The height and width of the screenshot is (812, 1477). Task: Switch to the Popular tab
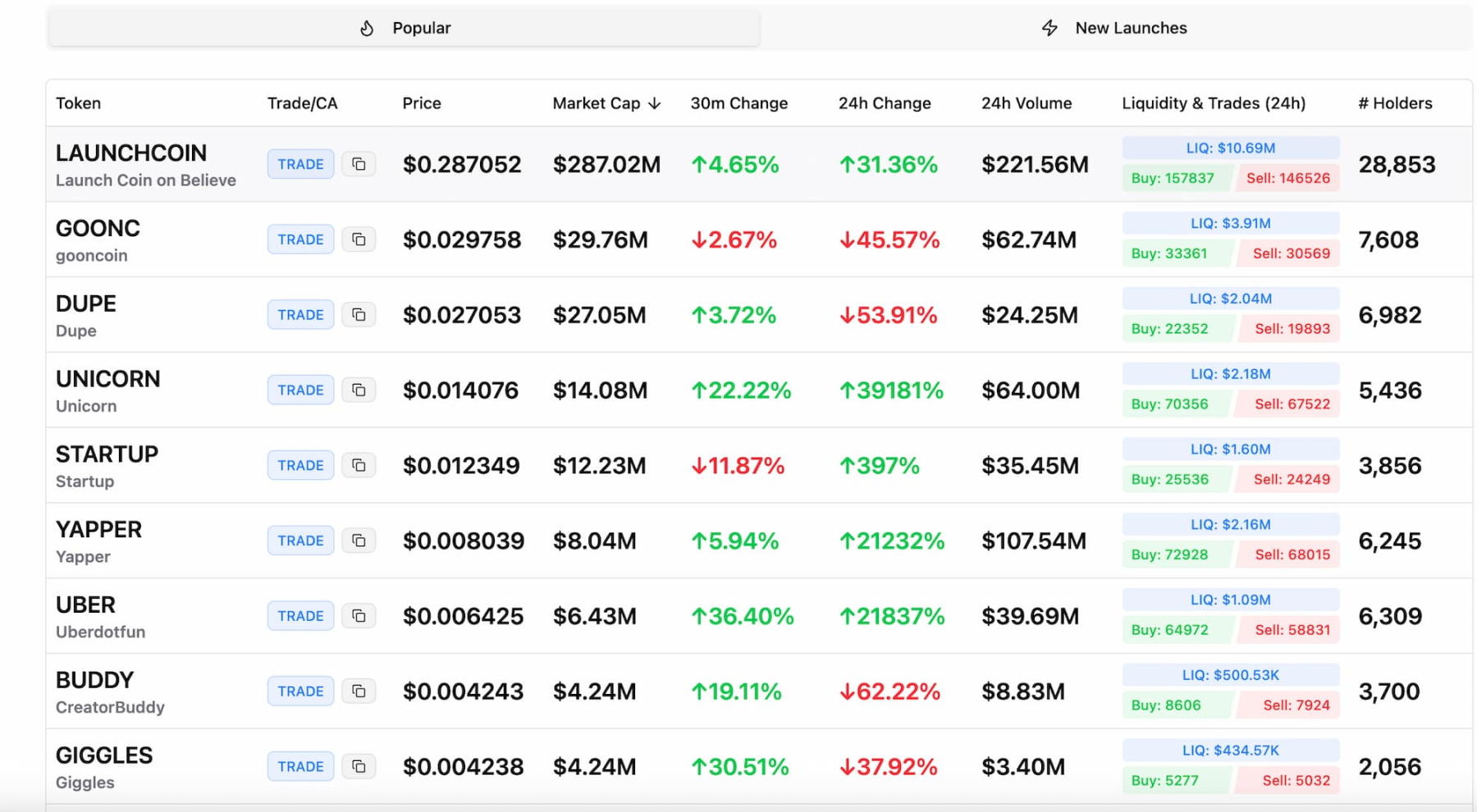tap(405, 28)
